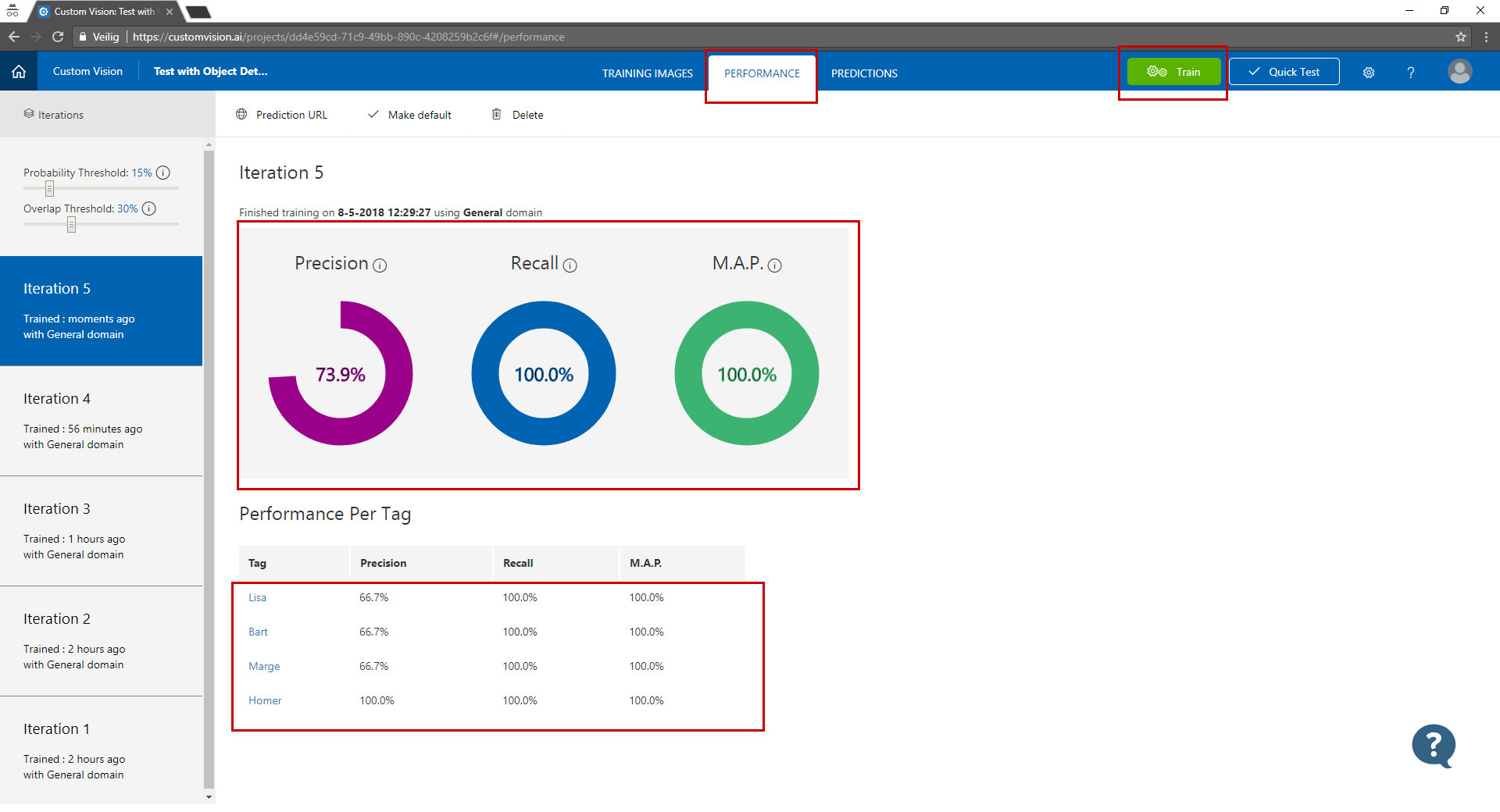Viewport: 1500px width, 812px height.
Task: Bookmark this page with star icon
Action: [x=1461, y=37]
